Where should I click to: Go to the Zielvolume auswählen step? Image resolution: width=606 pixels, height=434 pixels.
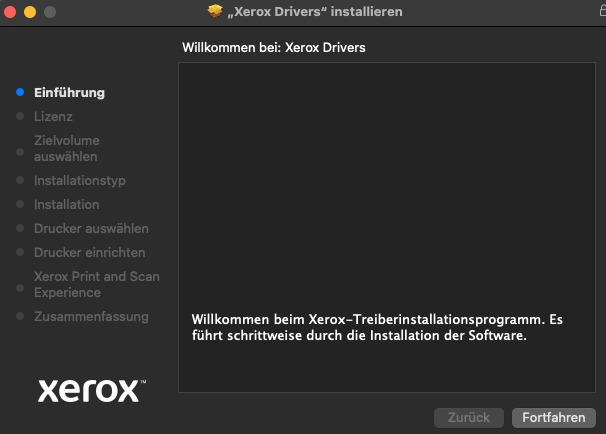(67, 149)
